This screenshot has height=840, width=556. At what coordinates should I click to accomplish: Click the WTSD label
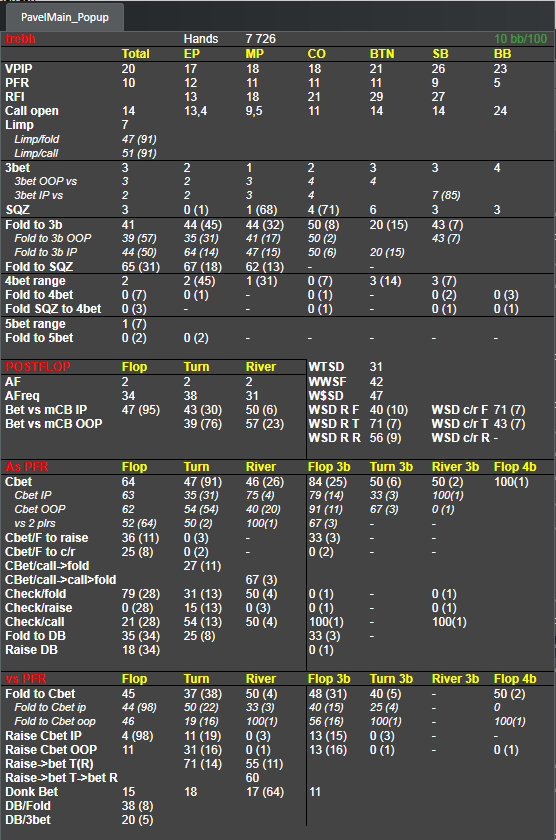coord(326,367)
